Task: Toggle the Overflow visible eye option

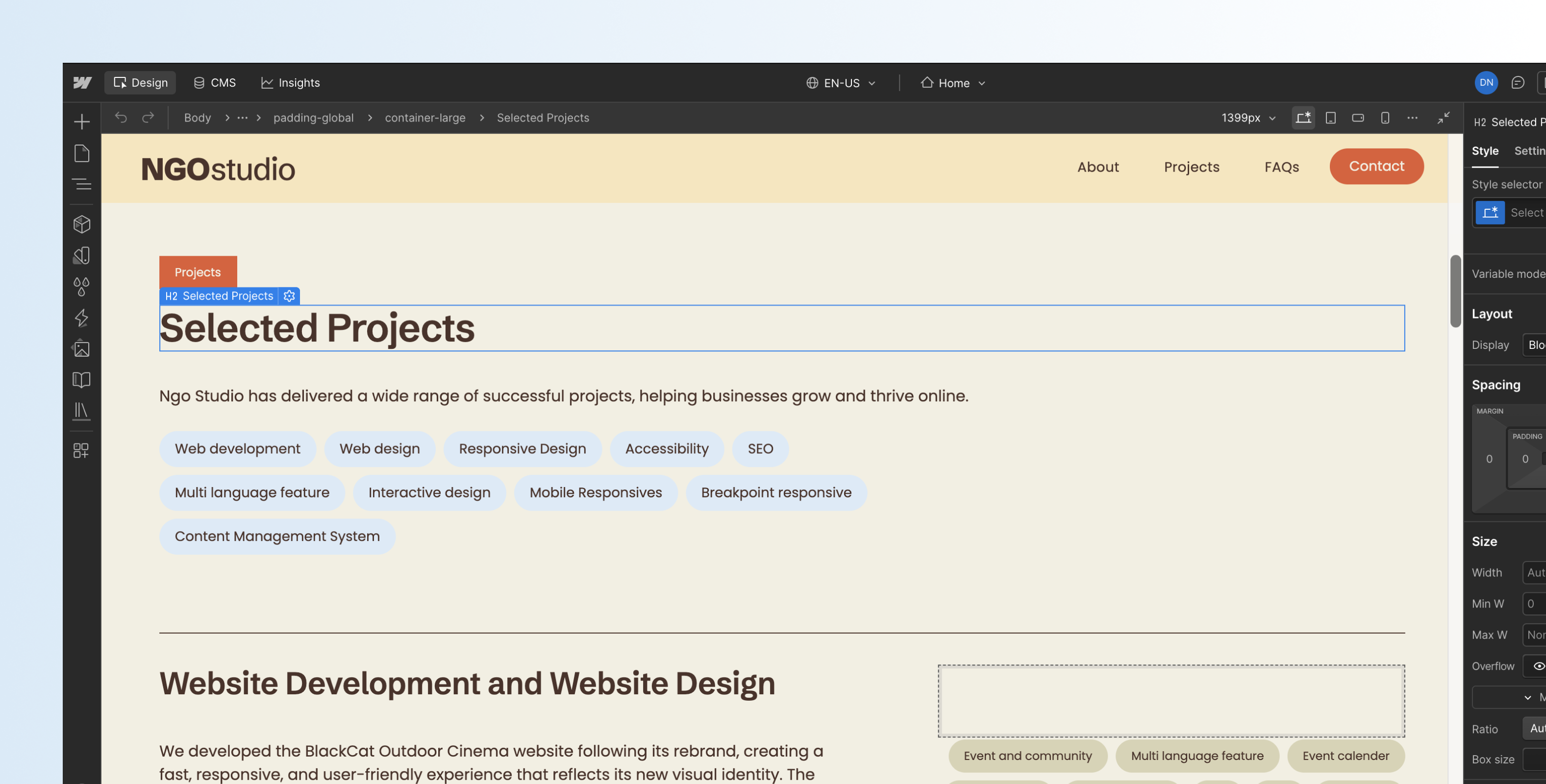Action: (x=1538, y=666)
